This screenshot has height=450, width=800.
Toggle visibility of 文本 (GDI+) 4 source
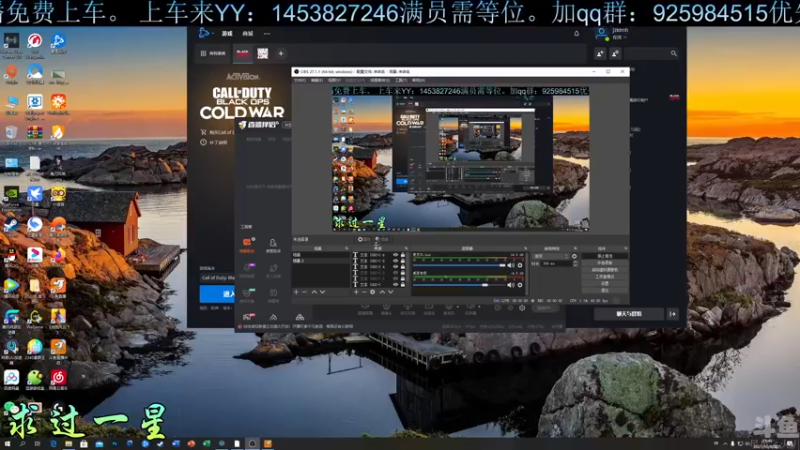(x=395, y=267)
